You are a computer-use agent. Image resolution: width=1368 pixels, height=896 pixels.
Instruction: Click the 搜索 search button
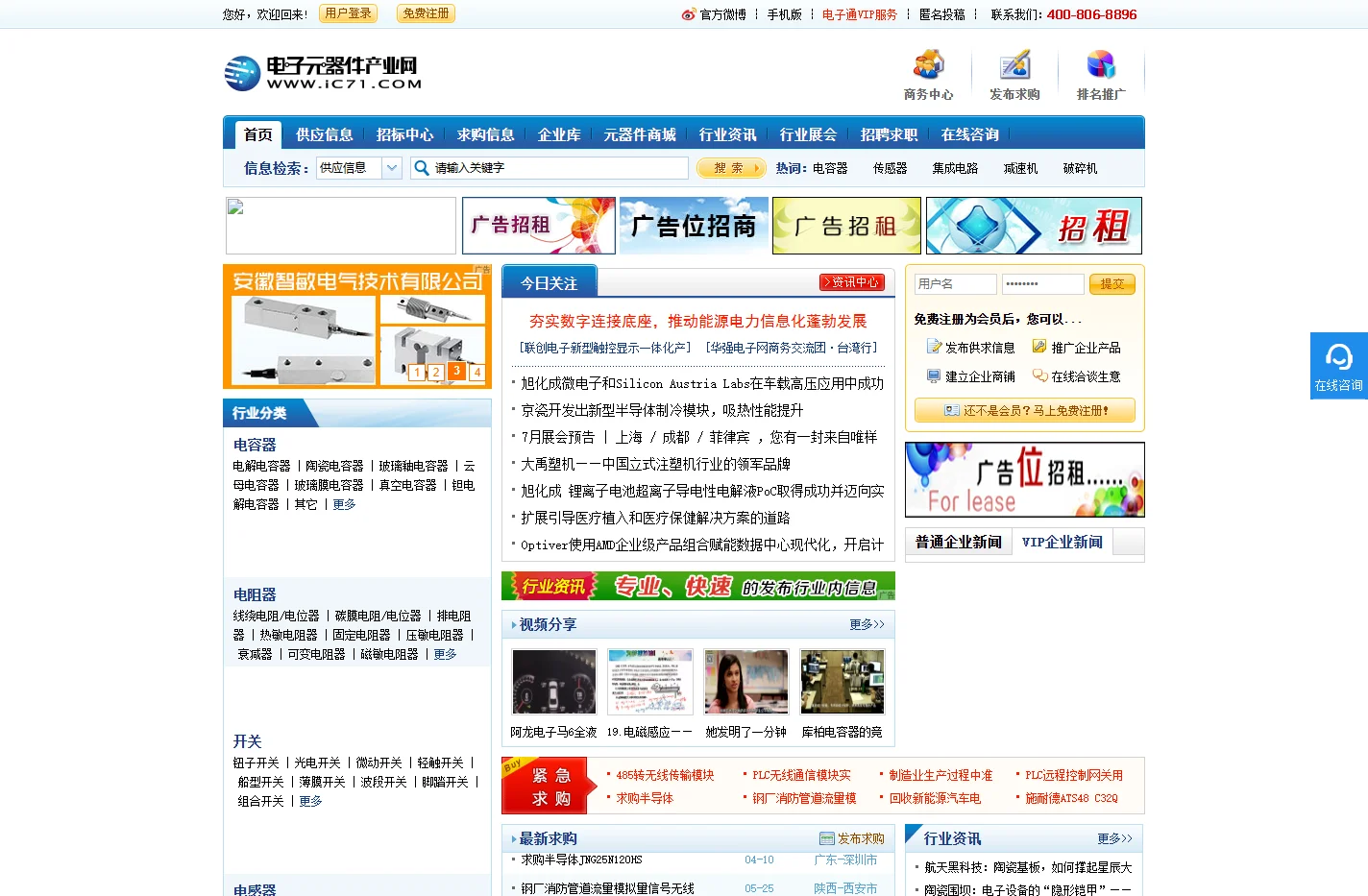point(730,168)
